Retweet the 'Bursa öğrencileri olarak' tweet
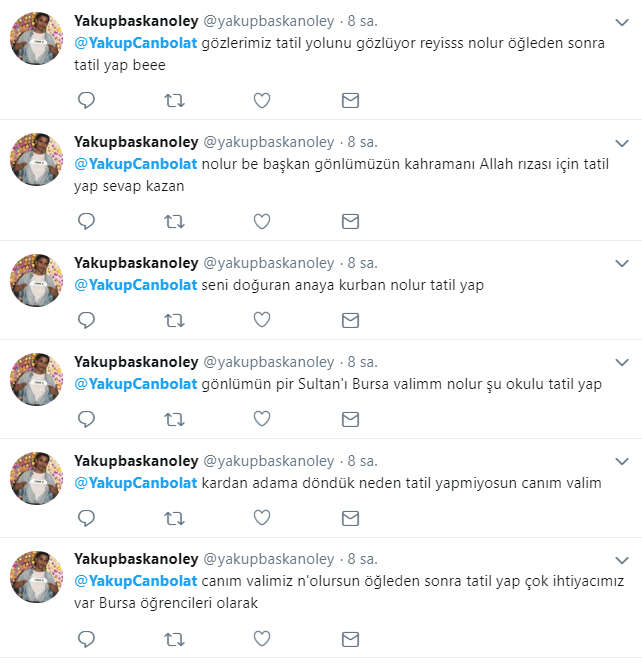This screenshot has height=667, width=642. (x=174, y=639)
